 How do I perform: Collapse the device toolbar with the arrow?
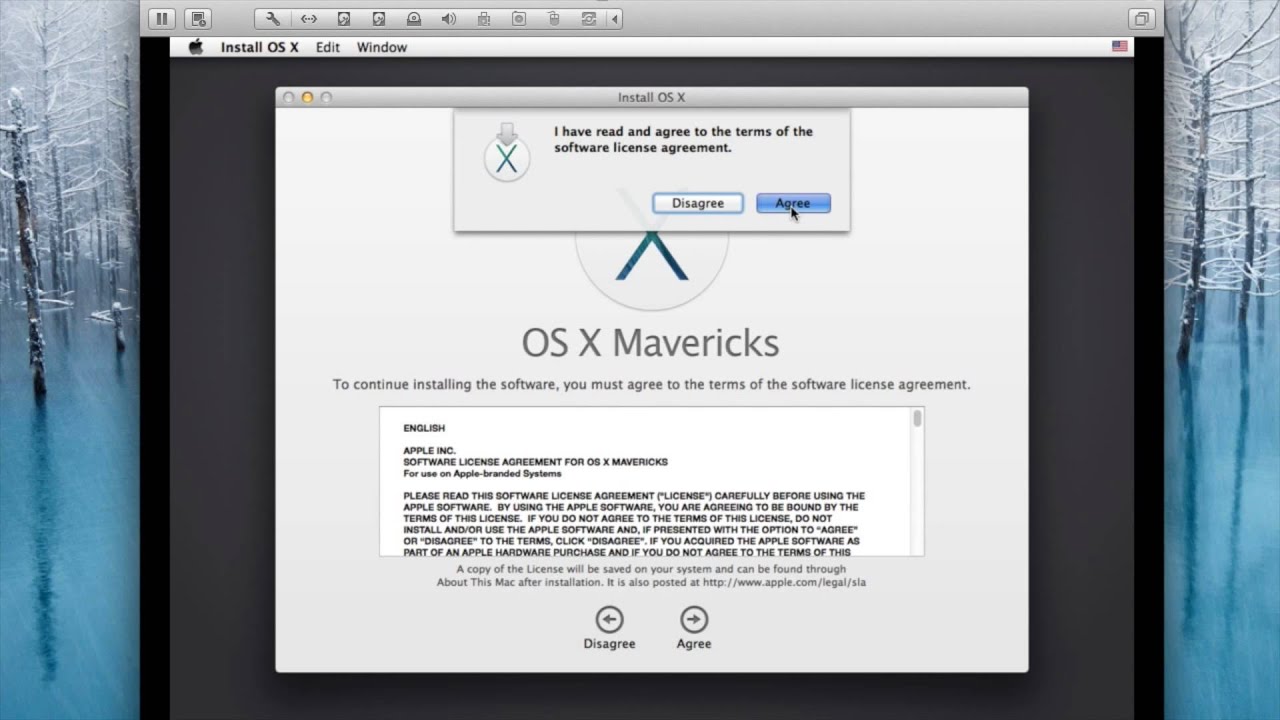pyautogui.click(x=614, y=19)
